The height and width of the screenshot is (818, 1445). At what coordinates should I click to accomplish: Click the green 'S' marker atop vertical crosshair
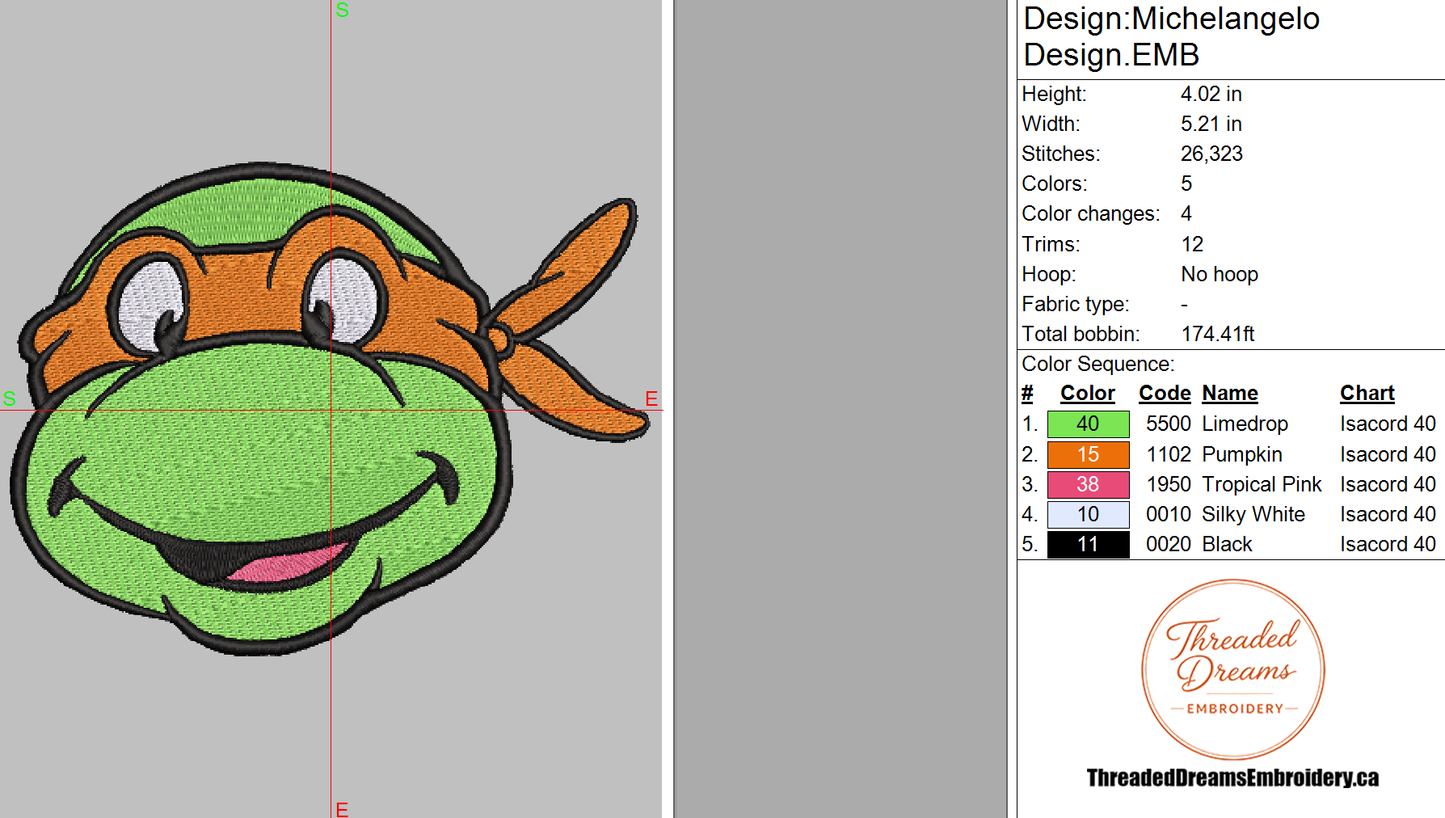point(342,11)
